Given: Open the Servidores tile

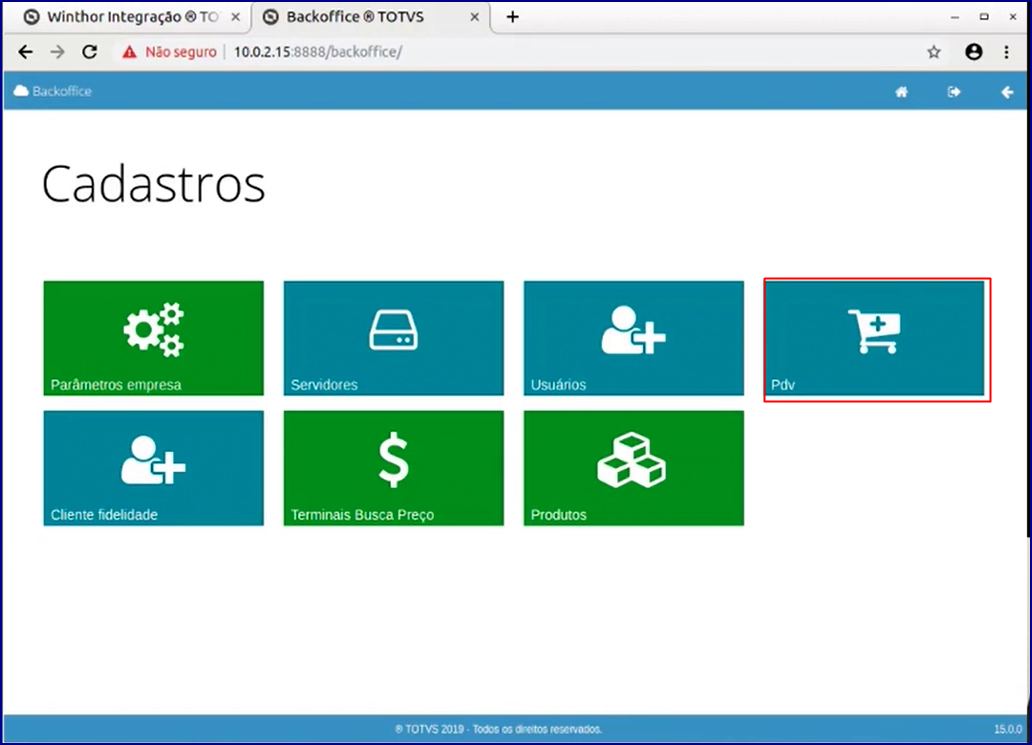Looking at the screenshot, I should click(394, 338).
